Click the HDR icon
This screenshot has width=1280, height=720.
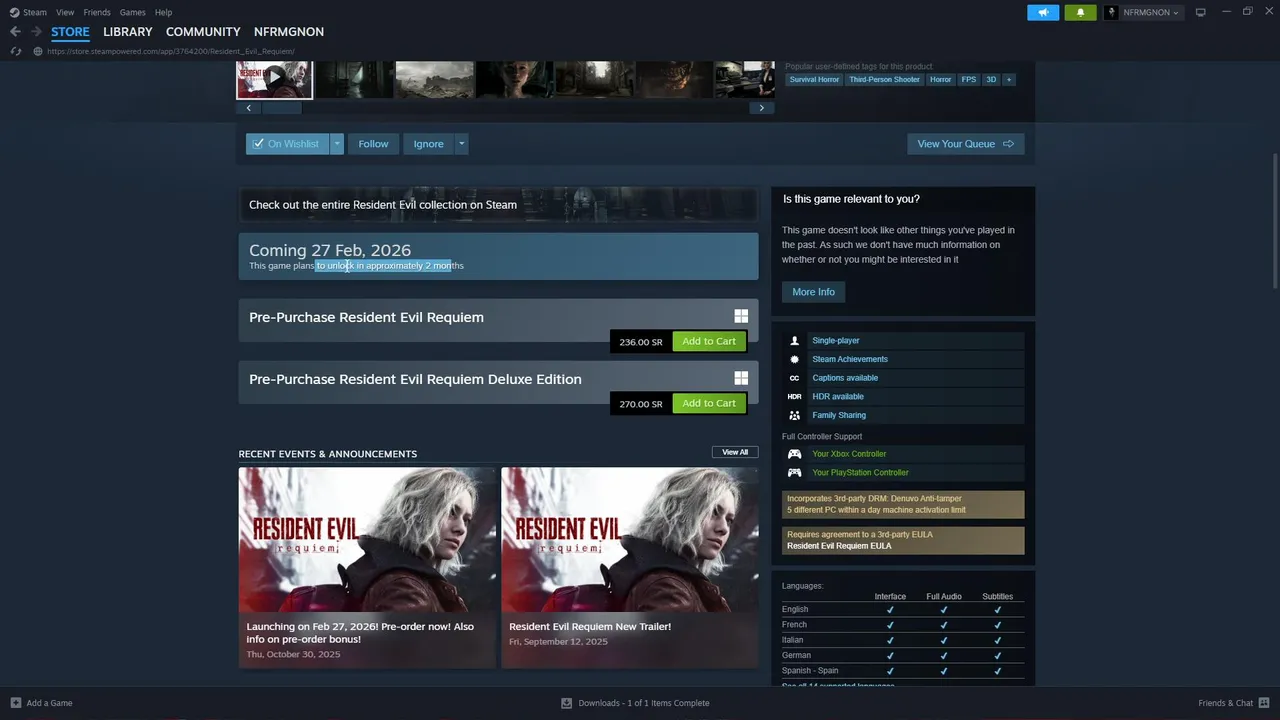coord(794,396)
